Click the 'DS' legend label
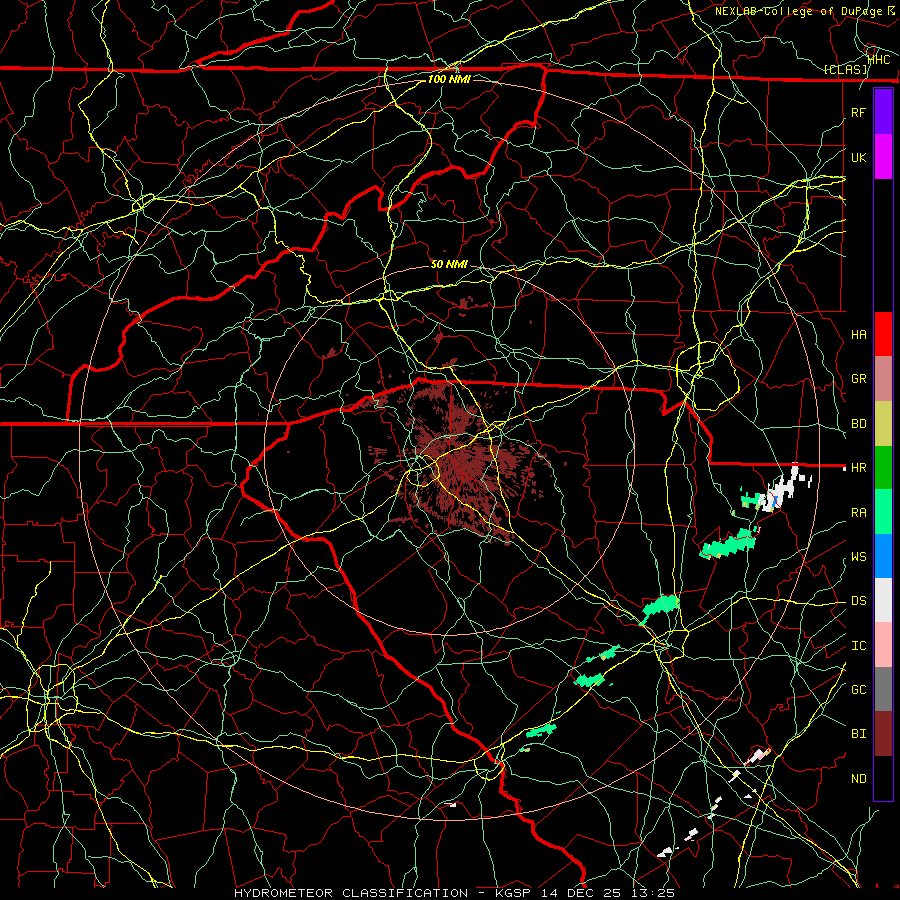 (x=858, y=601)
